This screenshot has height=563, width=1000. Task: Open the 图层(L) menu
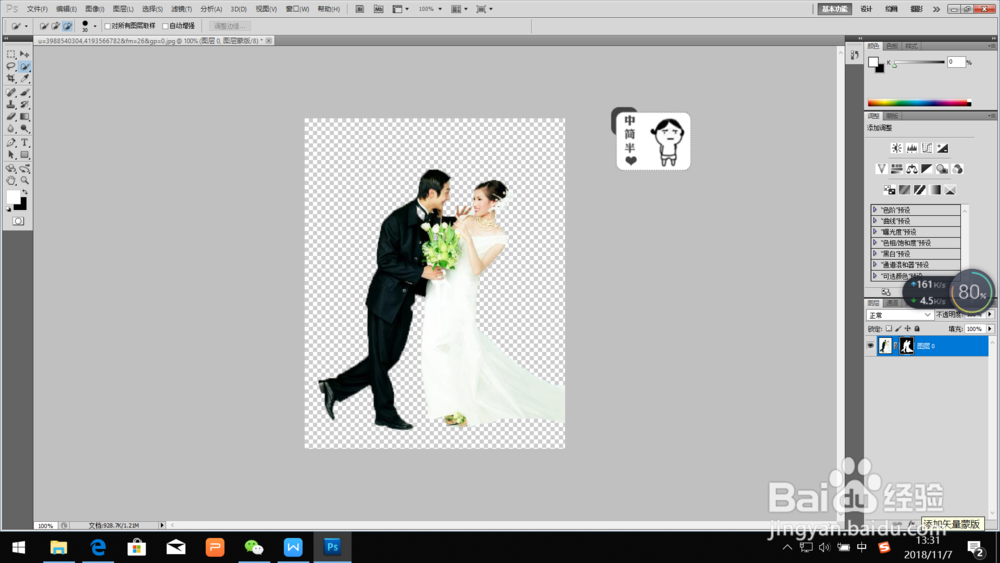[123, 9]
